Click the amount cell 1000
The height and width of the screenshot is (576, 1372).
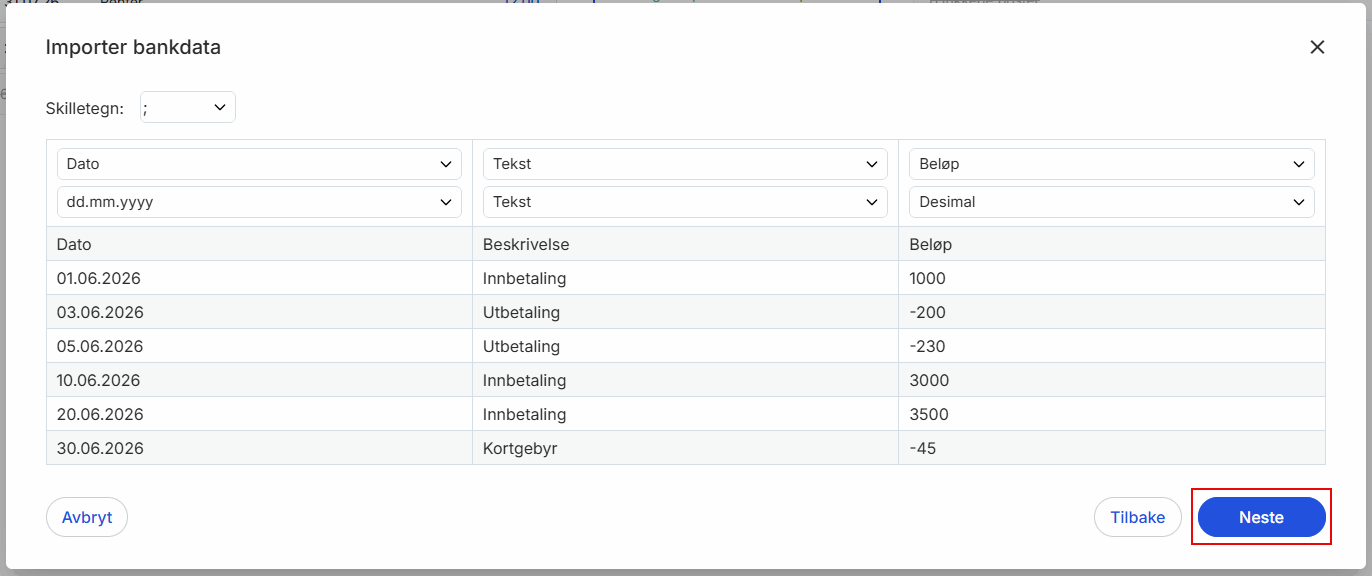(x=1112, y=278)
